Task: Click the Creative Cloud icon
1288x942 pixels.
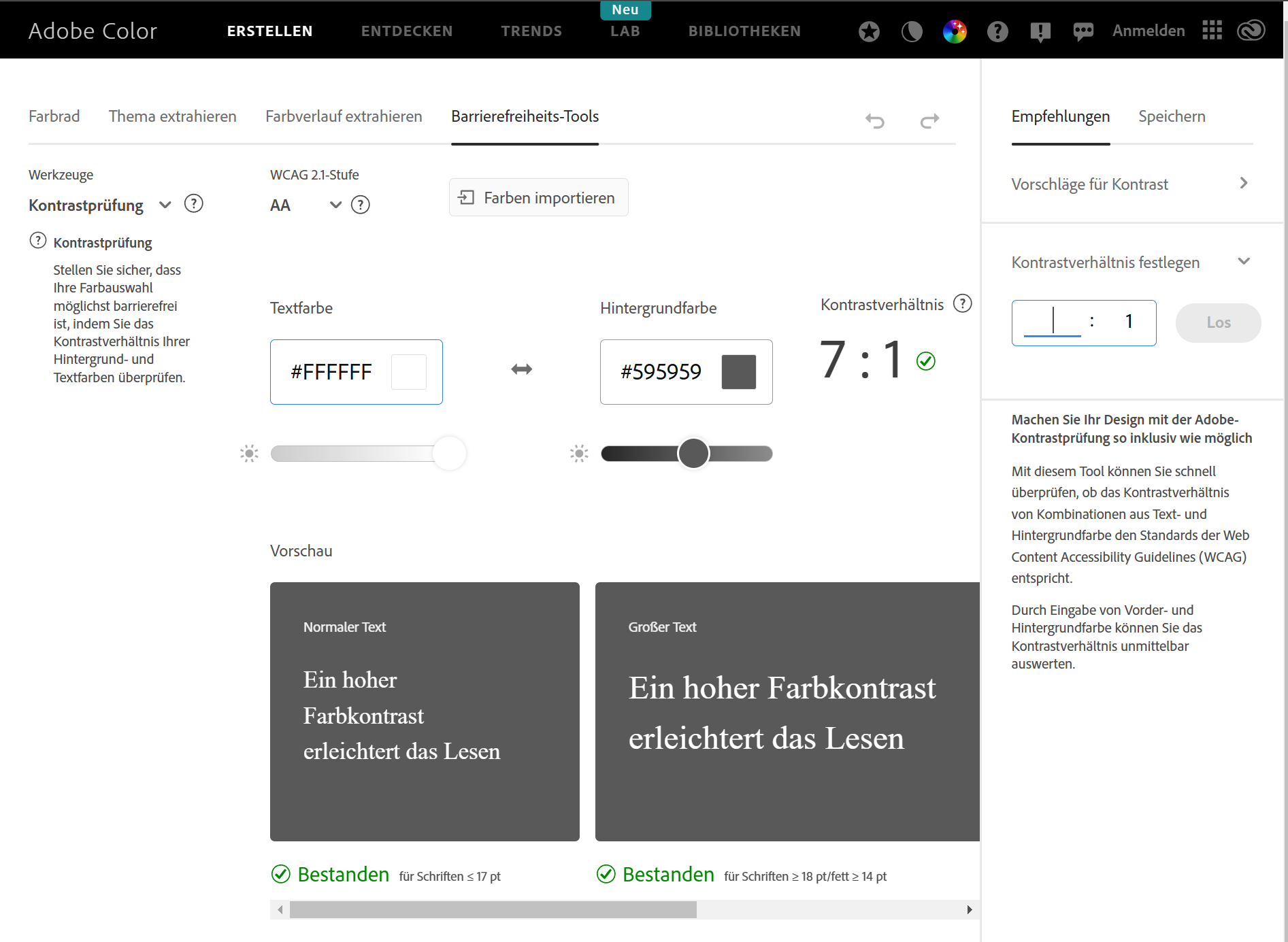Action: (1251, 31)
